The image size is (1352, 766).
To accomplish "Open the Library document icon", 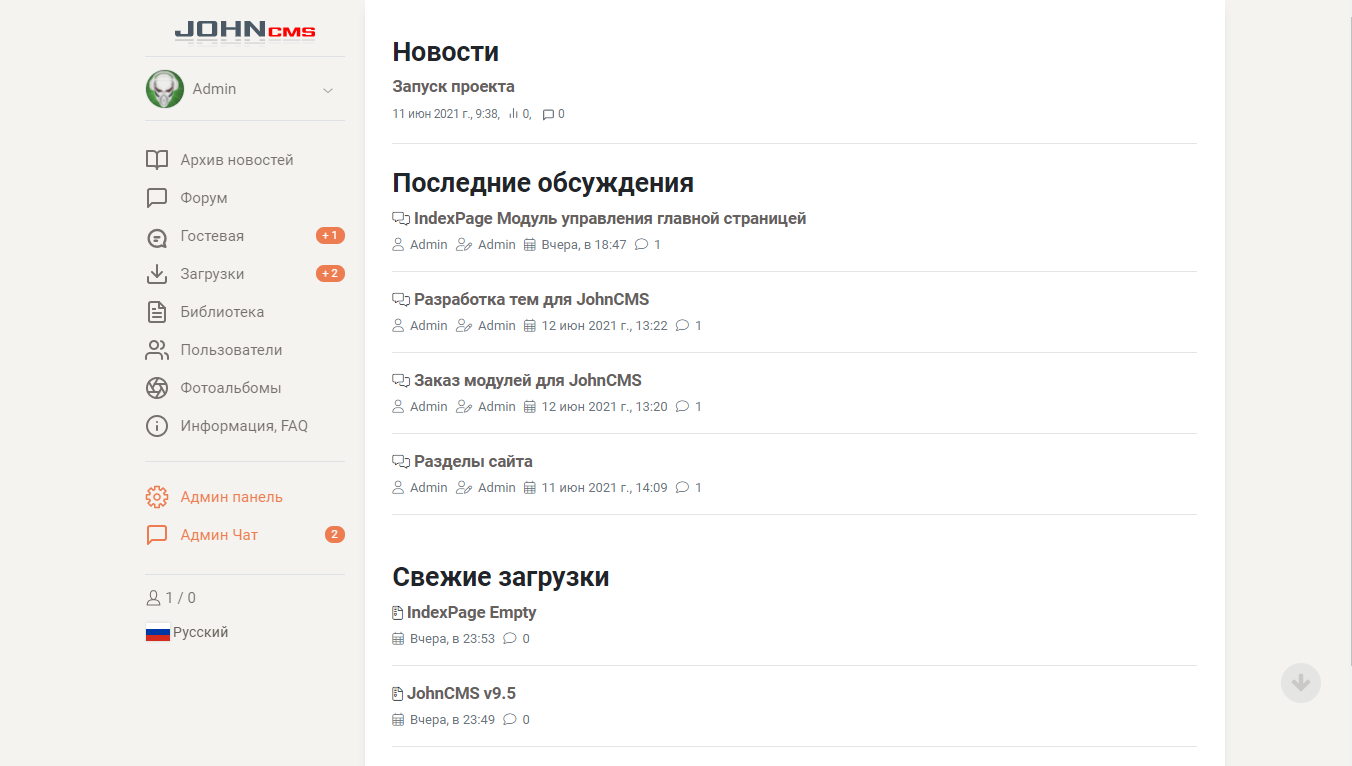I will tap(157, 312).
